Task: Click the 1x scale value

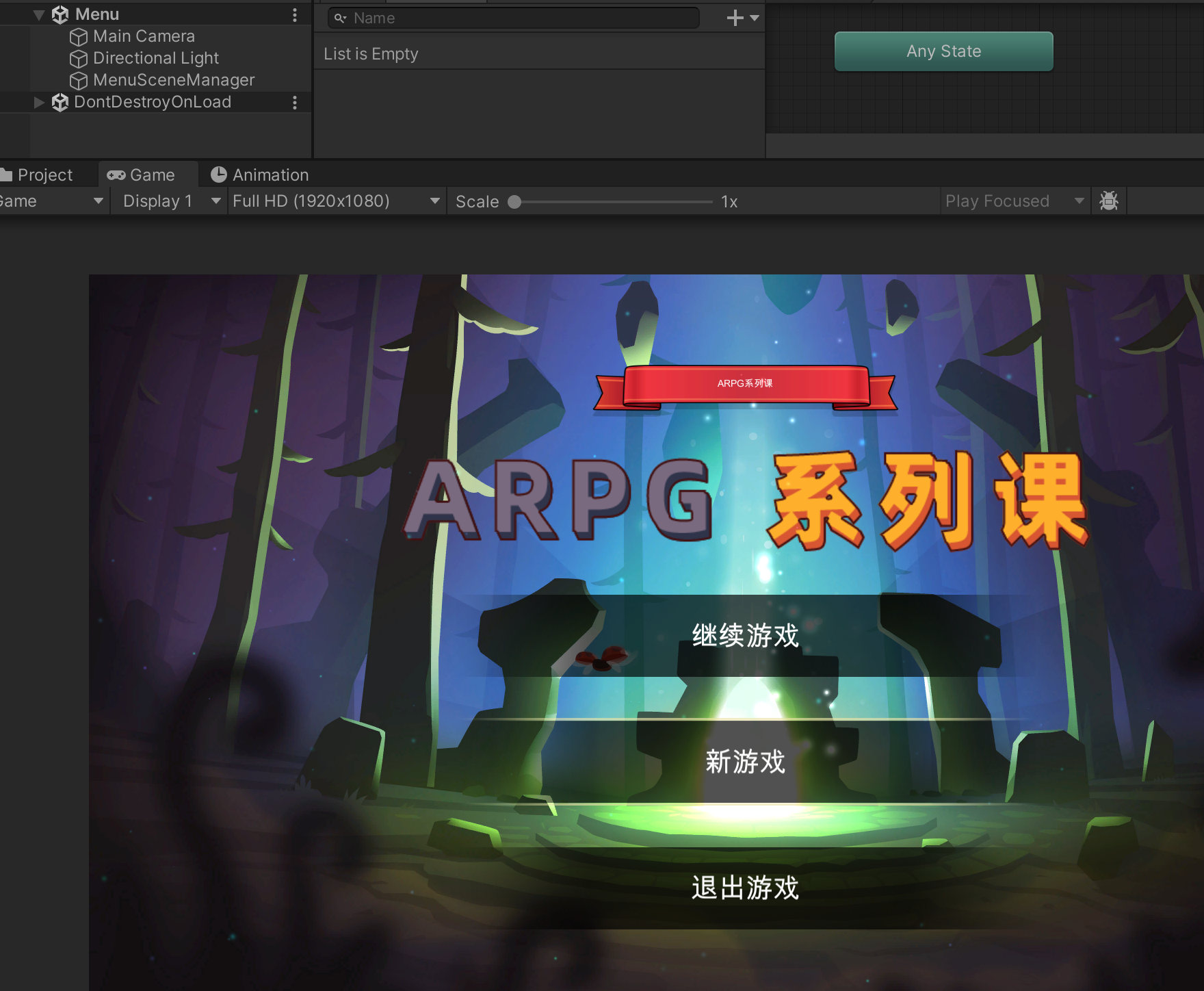Action: click(729, 202)
